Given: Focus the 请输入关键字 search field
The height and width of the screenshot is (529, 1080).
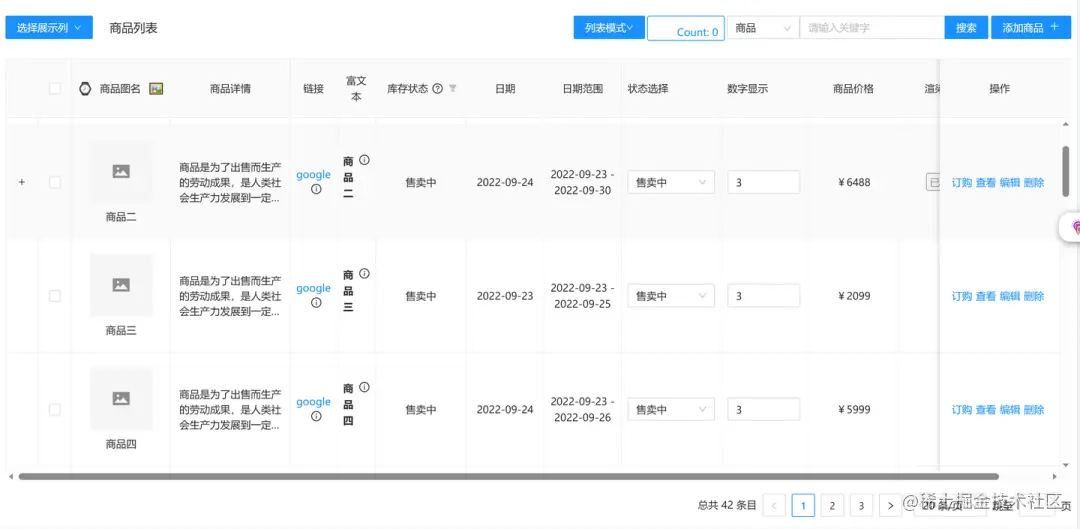Looking at the screenshot, I should click(872, 28).
